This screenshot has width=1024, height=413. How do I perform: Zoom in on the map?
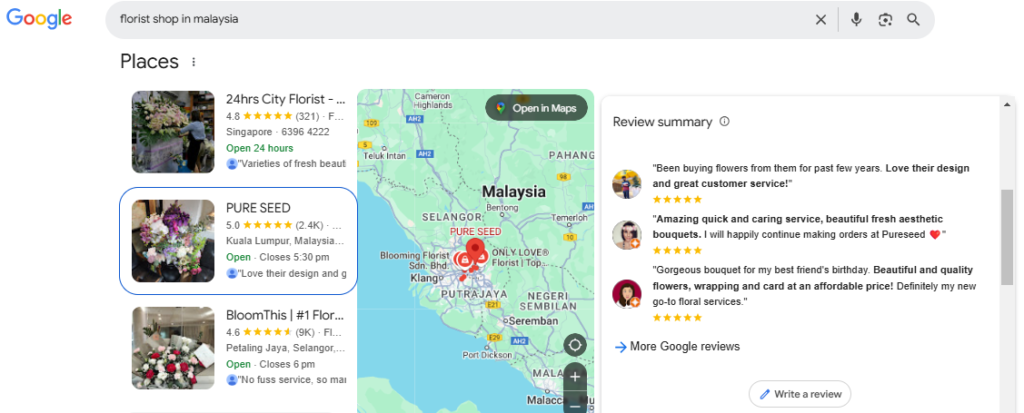(574, 377)
